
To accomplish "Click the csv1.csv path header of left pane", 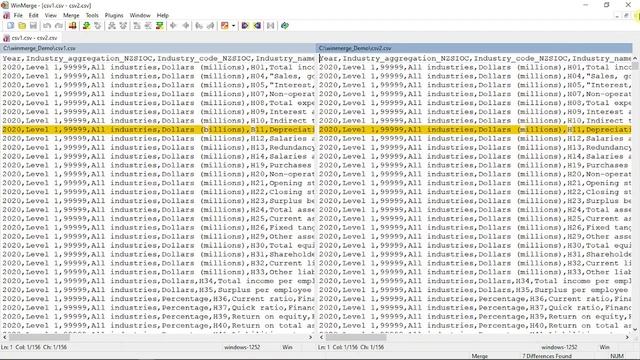I will [158, 48].
